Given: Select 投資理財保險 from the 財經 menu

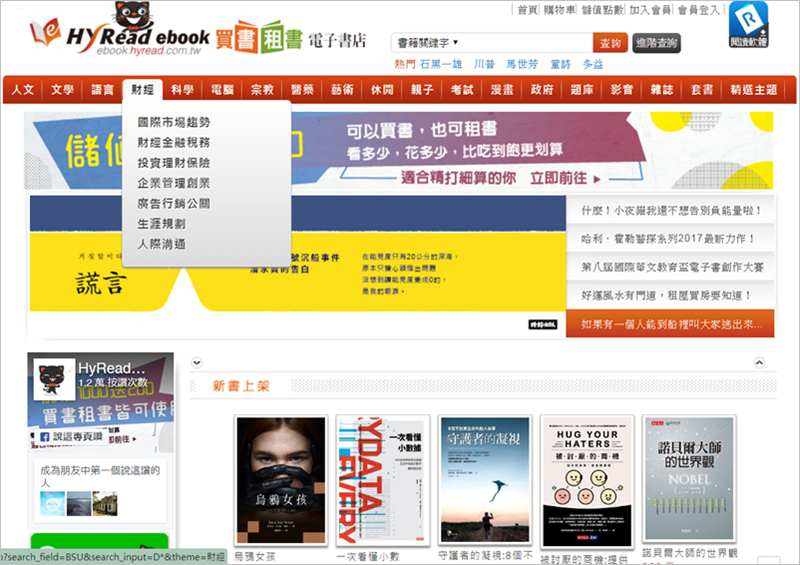Looking at the screenshot, I should coord(174,162).
